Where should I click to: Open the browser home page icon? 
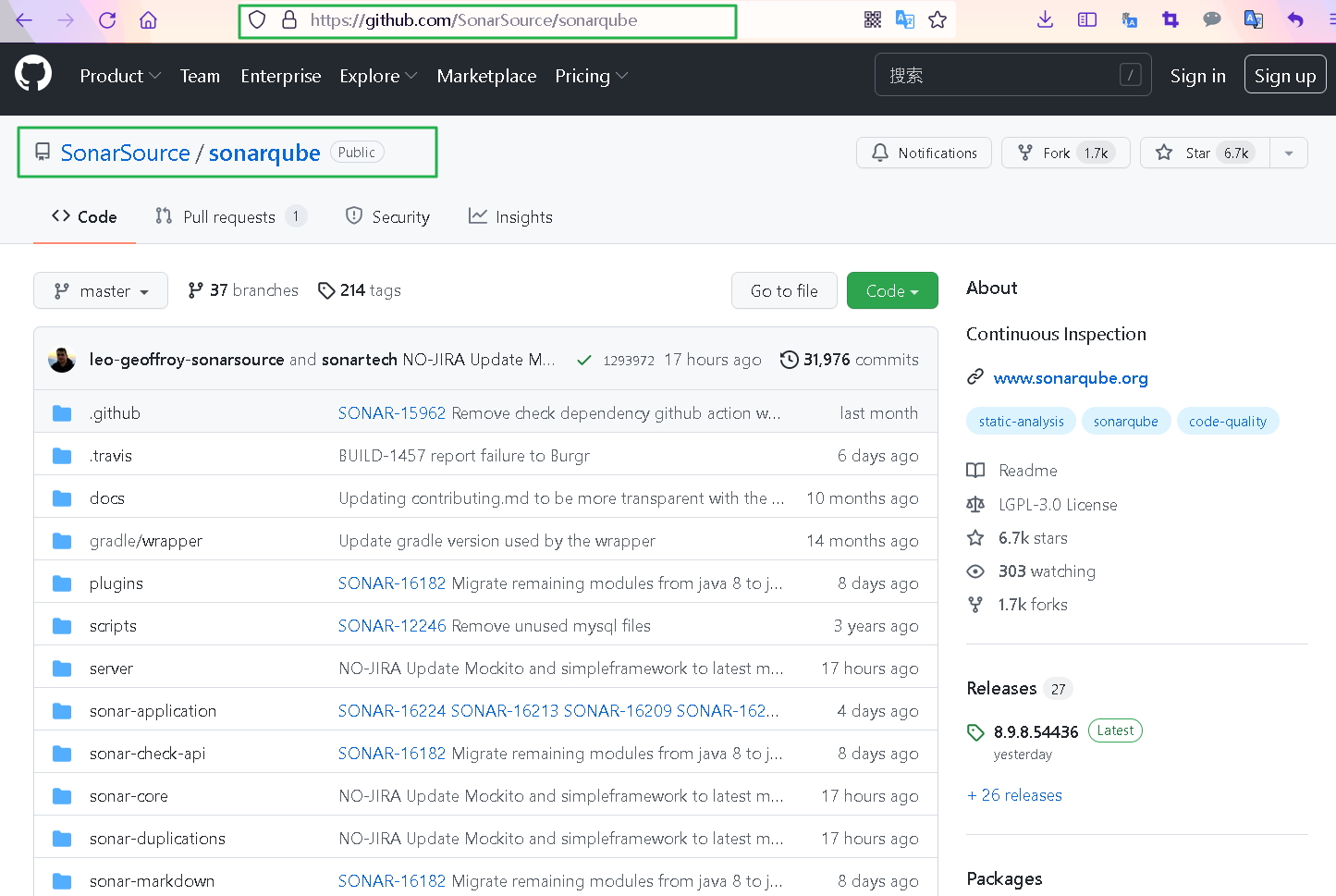[x=148, y=20]
